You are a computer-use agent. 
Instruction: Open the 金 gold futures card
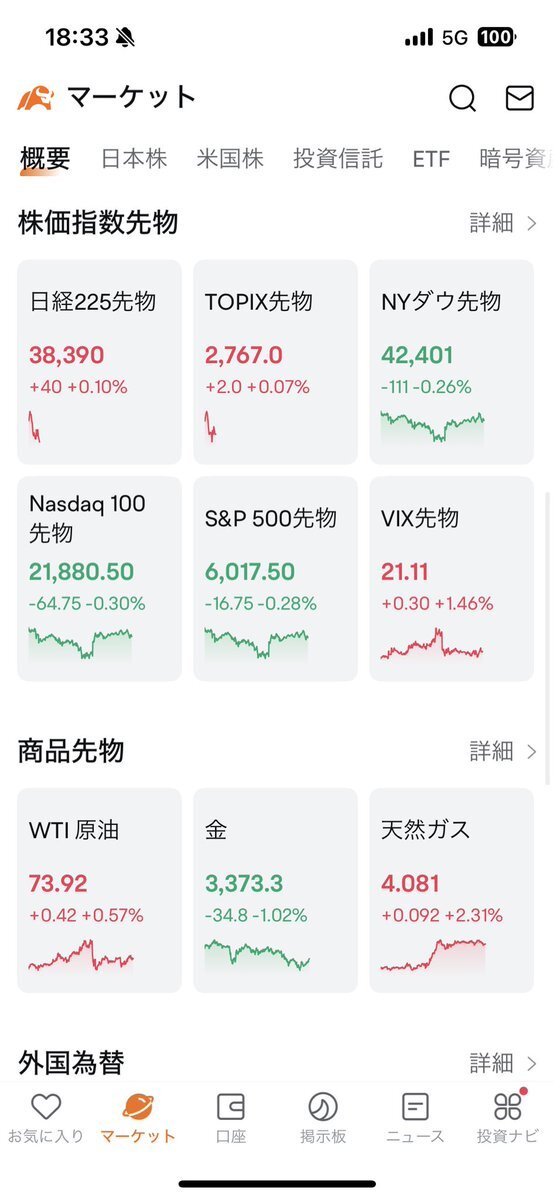click(x=275, y=891)
